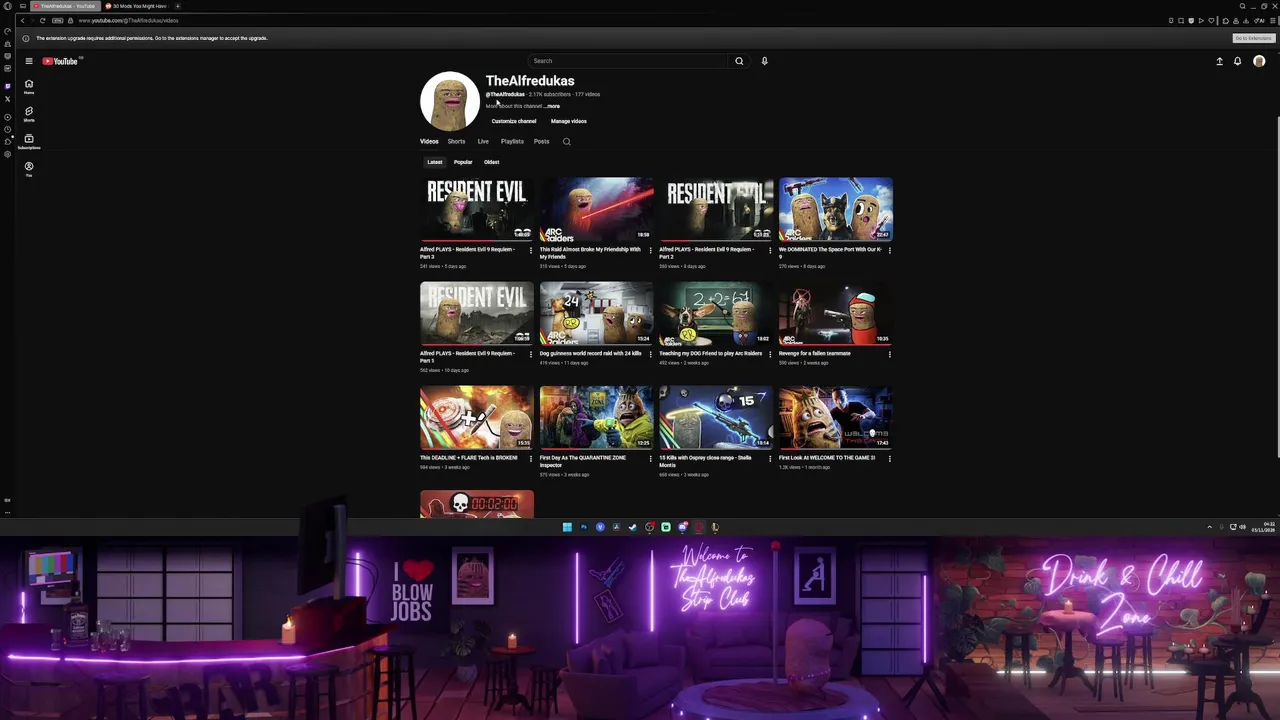Click the browser address bar URL
Screen dimensions: 1280x720
[x=128, y=20]
